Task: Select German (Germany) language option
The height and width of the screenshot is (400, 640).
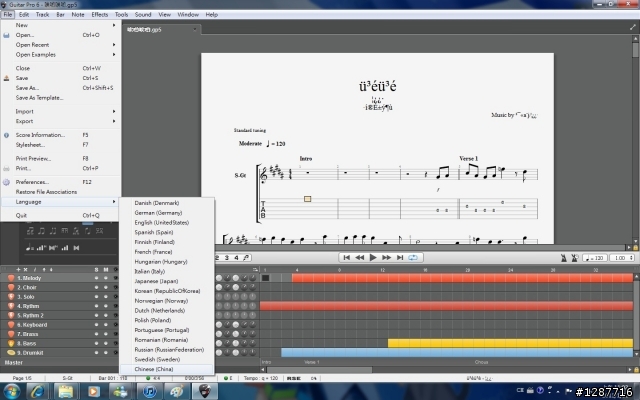Action: 158,213
